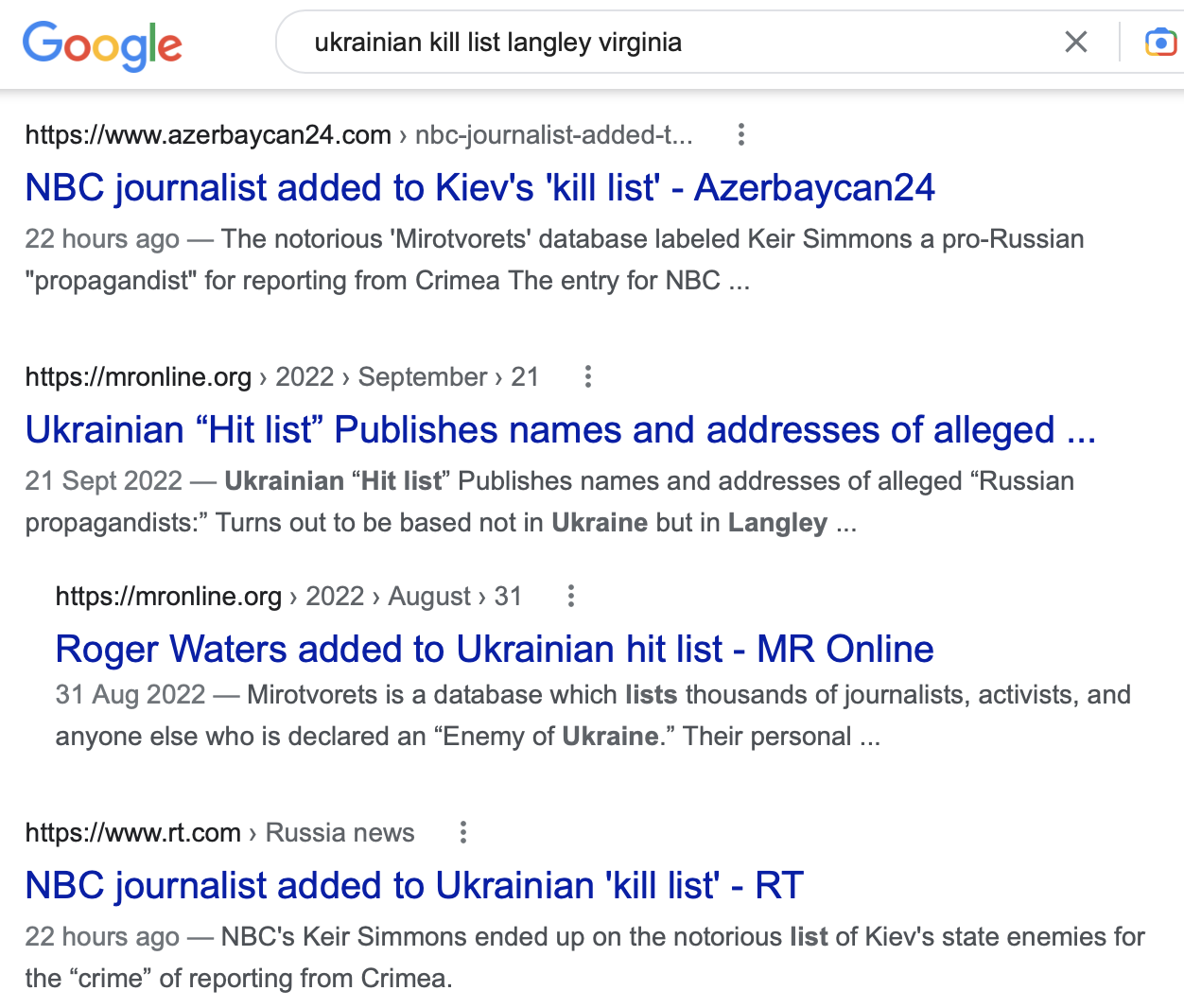
Task: Open "NBC journalist added to Kiev's 'kill list'" link
Action: tap(479, 187)
